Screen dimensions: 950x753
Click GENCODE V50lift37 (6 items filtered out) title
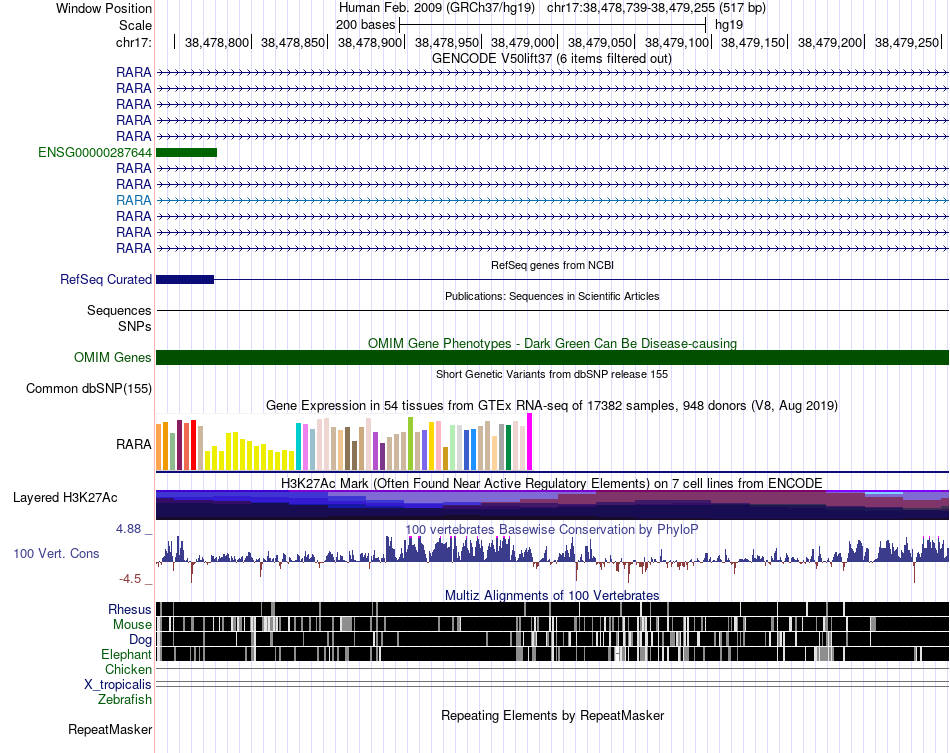[552, 59]
